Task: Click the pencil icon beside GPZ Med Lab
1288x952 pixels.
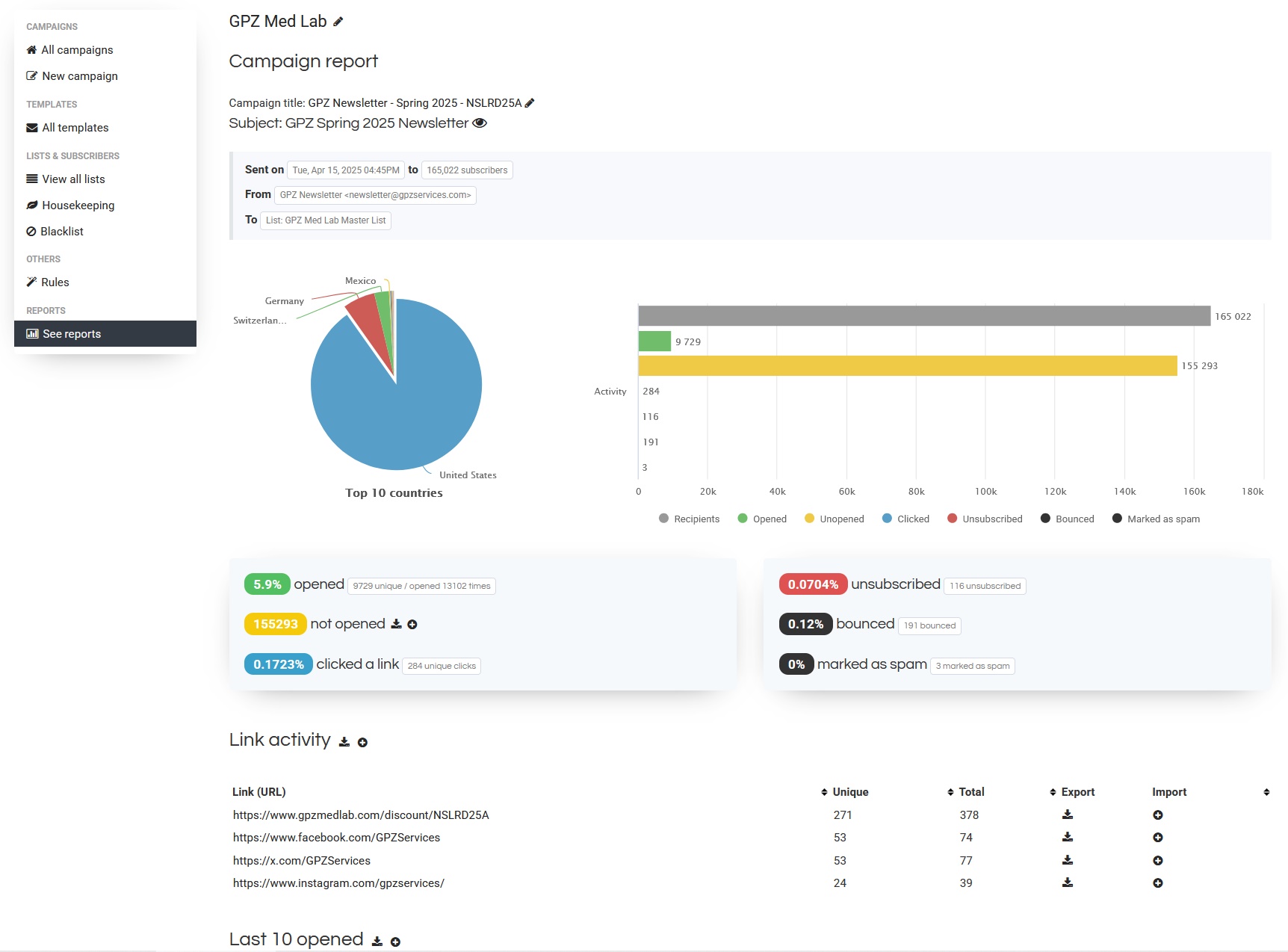Action: click(338, 22)
